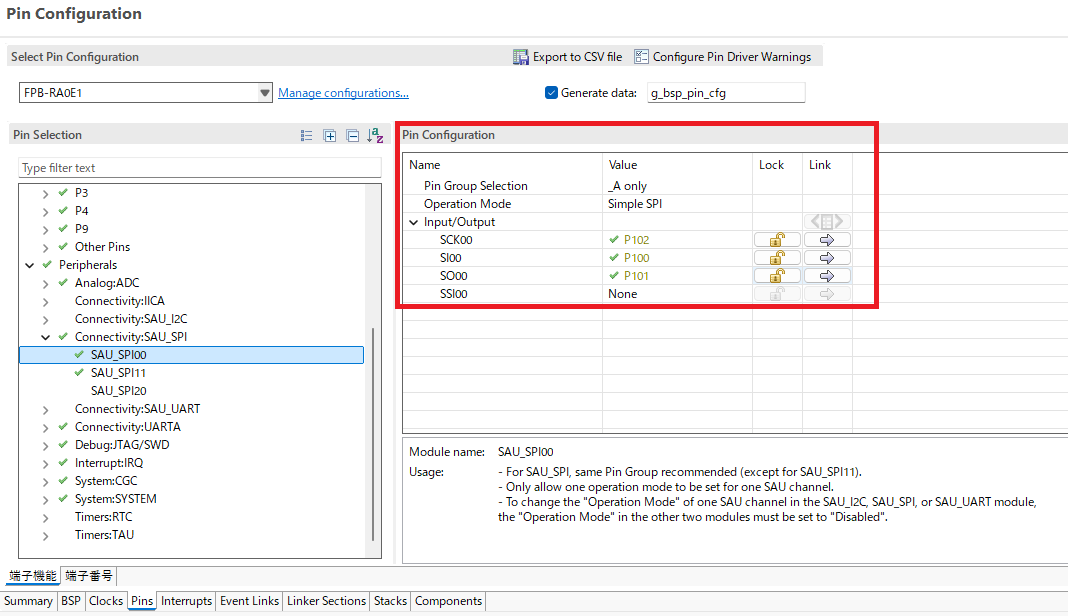The width and height of the screenshot is (1068, 616).
Task: Follow the link arrow for SI00
Action: [827, 258]
